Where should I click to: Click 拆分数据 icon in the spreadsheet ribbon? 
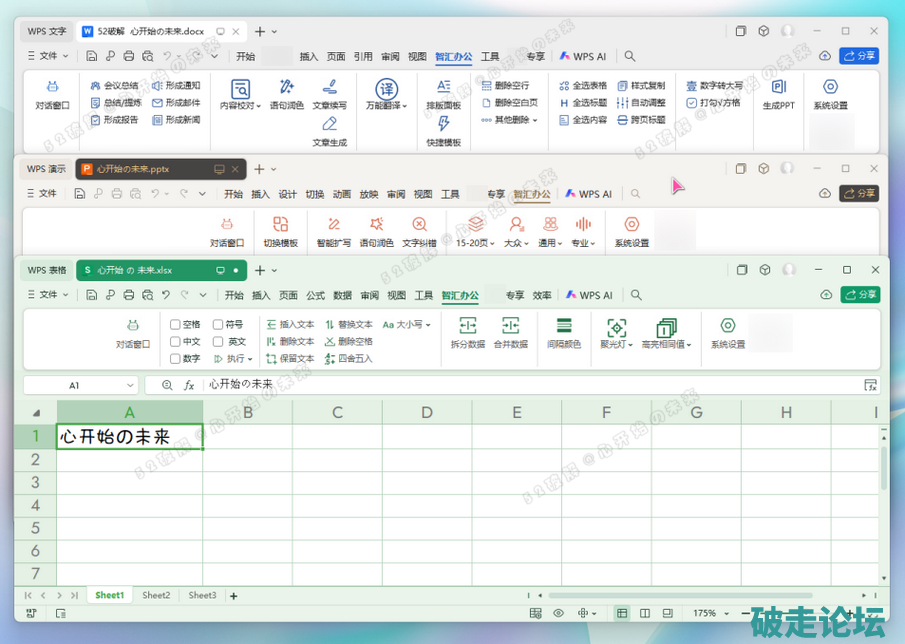click(x=467, y=327)
